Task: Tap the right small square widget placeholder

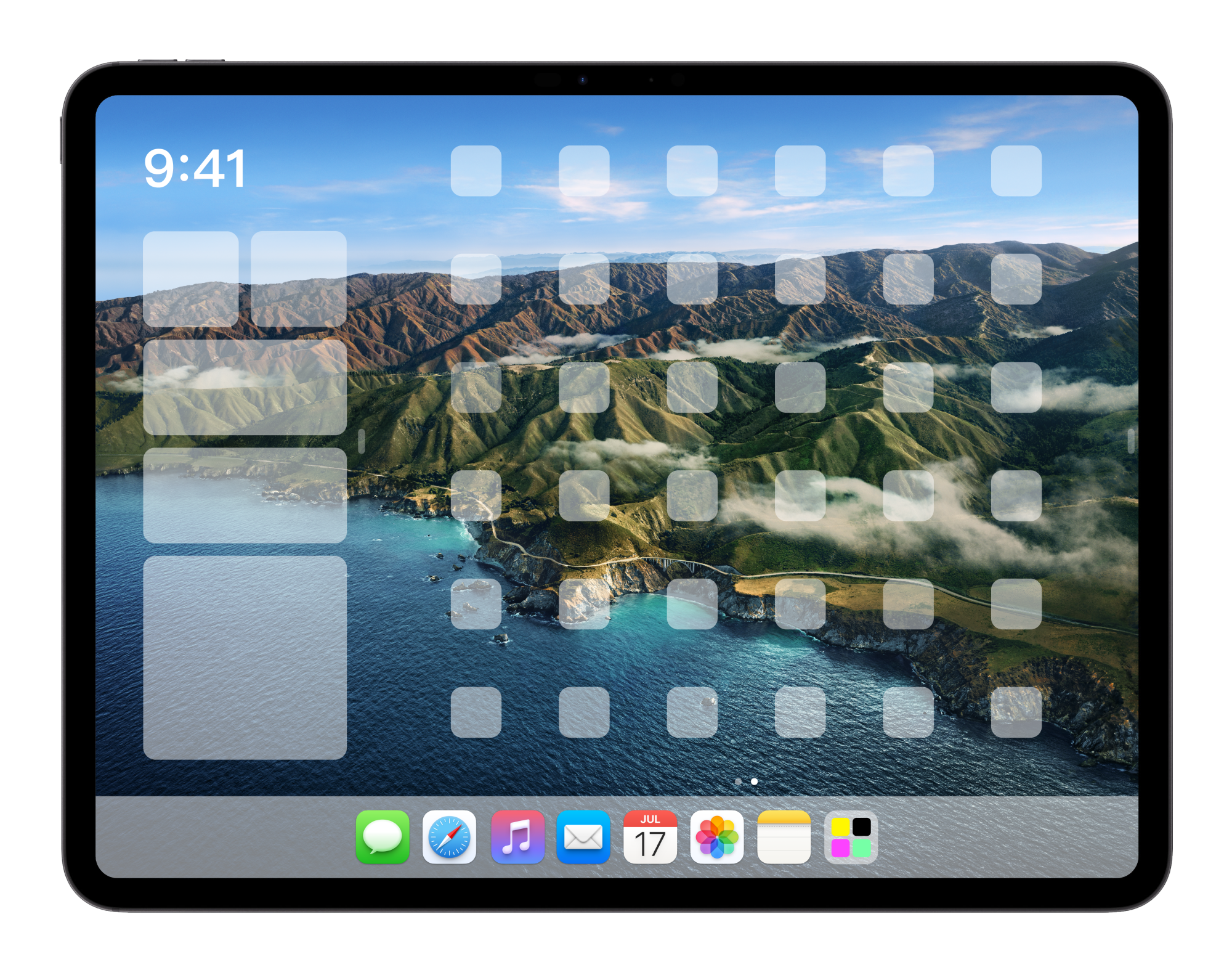Action: coord(299,279)
